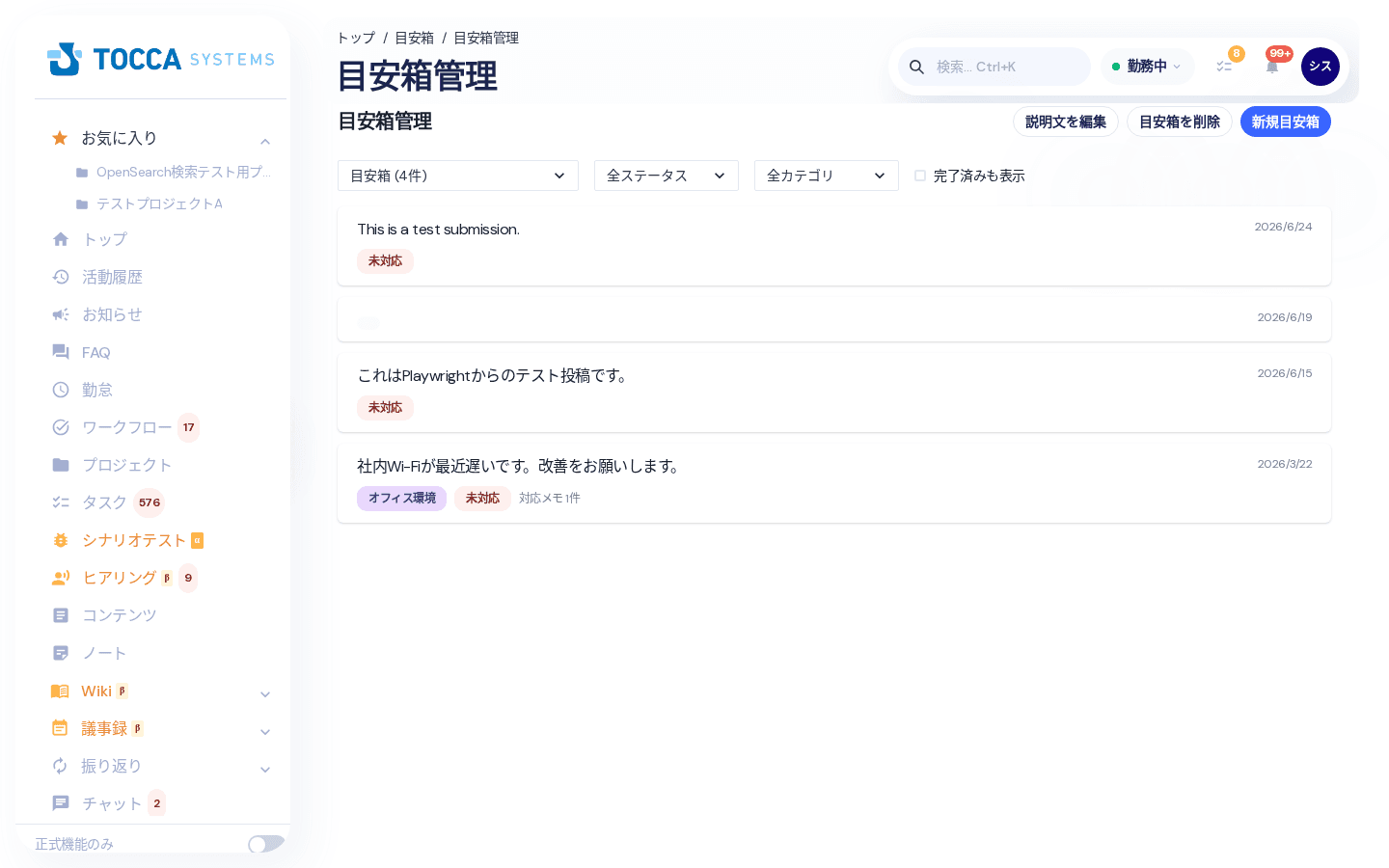Open the task list icon with badge 8
The width and height of the screenshot is (1389, 868).
[x=1224, y=67]
